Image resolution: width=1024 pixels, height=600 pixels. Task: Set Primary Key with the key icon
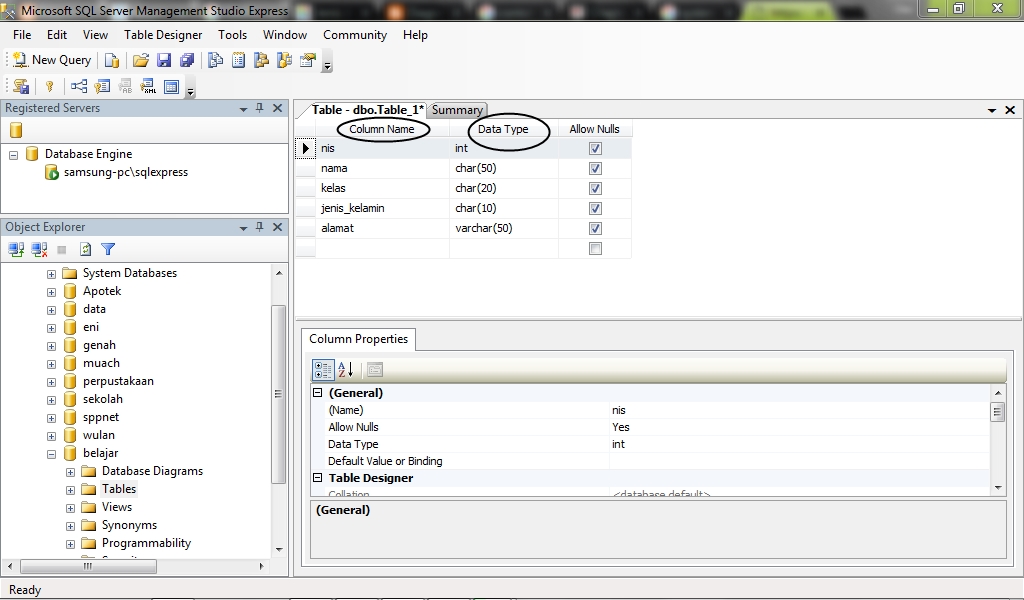pos(50,86)
